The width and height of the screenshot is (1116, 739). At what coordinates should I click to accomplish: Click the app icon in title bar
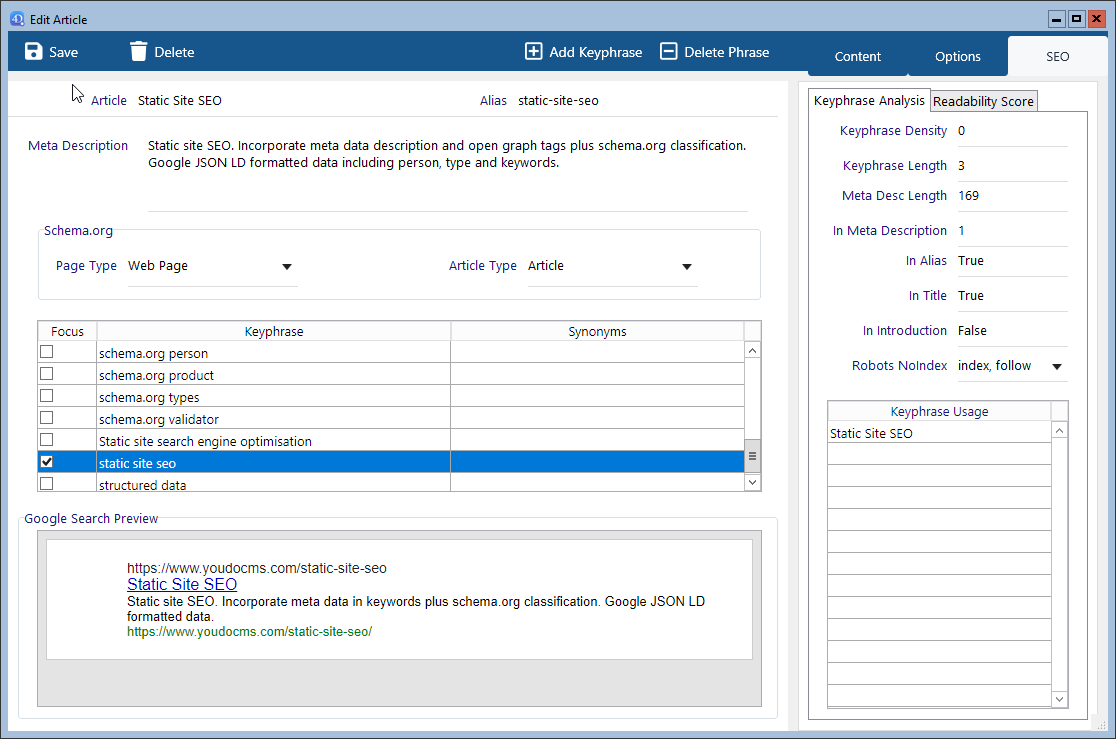(x=17, y=19)
